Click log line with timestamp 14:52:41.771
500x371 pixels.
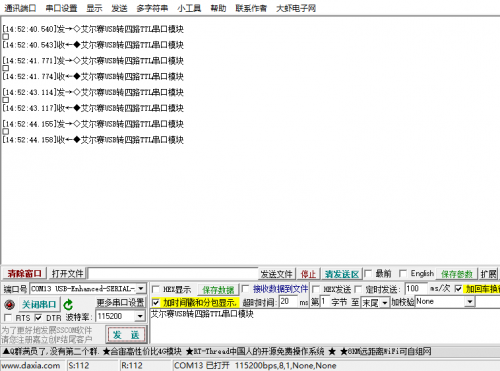click(93, 61)
